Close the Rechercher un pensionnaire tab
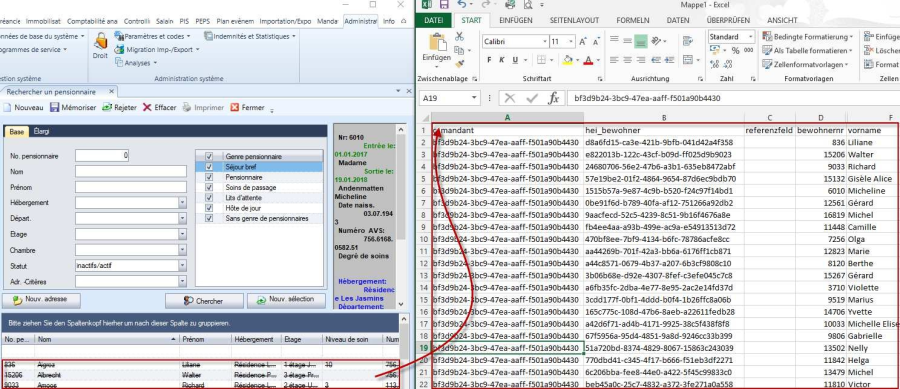 [111, 91]
